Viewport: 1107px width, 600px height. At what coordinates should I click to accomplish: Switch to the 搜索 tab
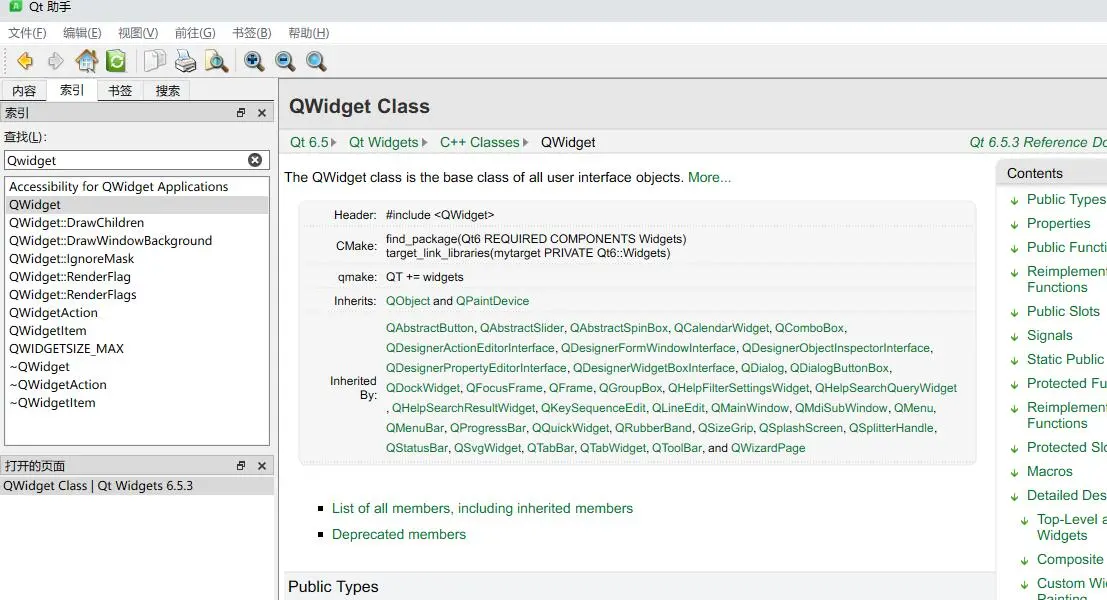(x=168, y=91)
